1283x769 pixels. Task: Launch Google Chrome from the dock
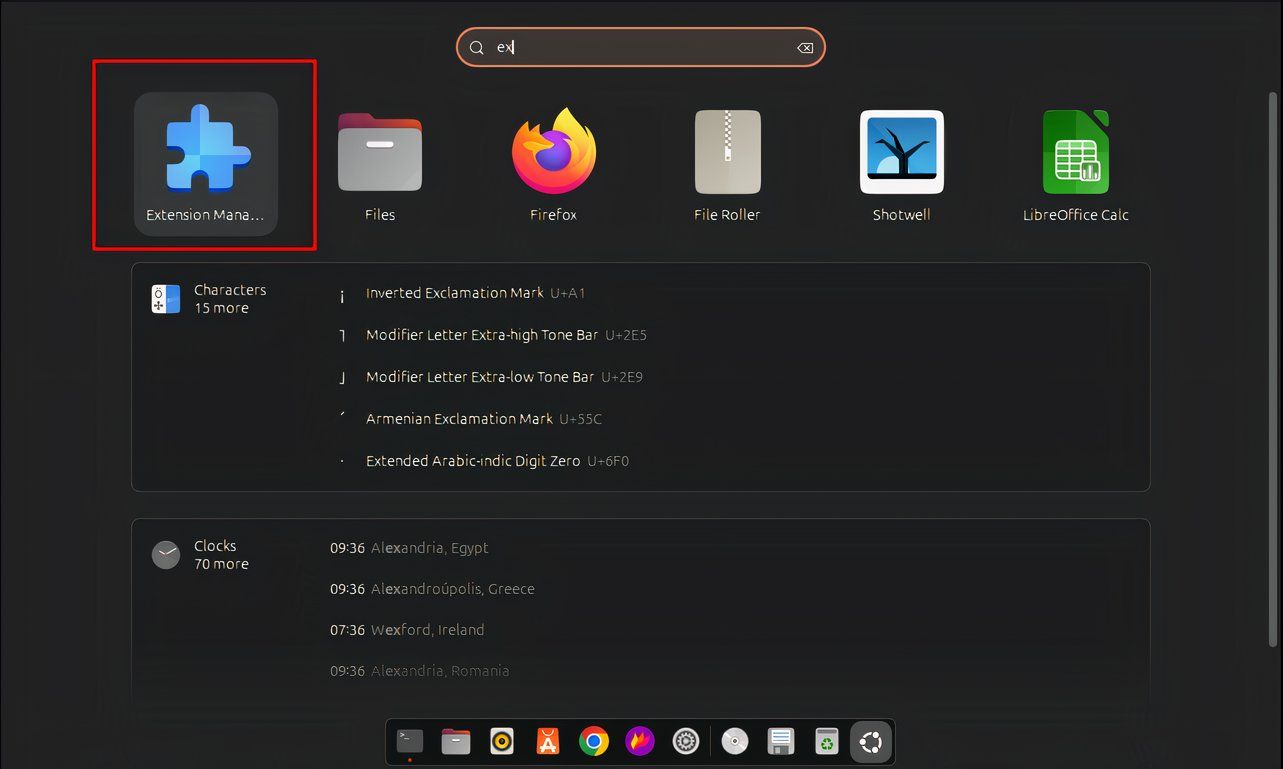(593, 741)
